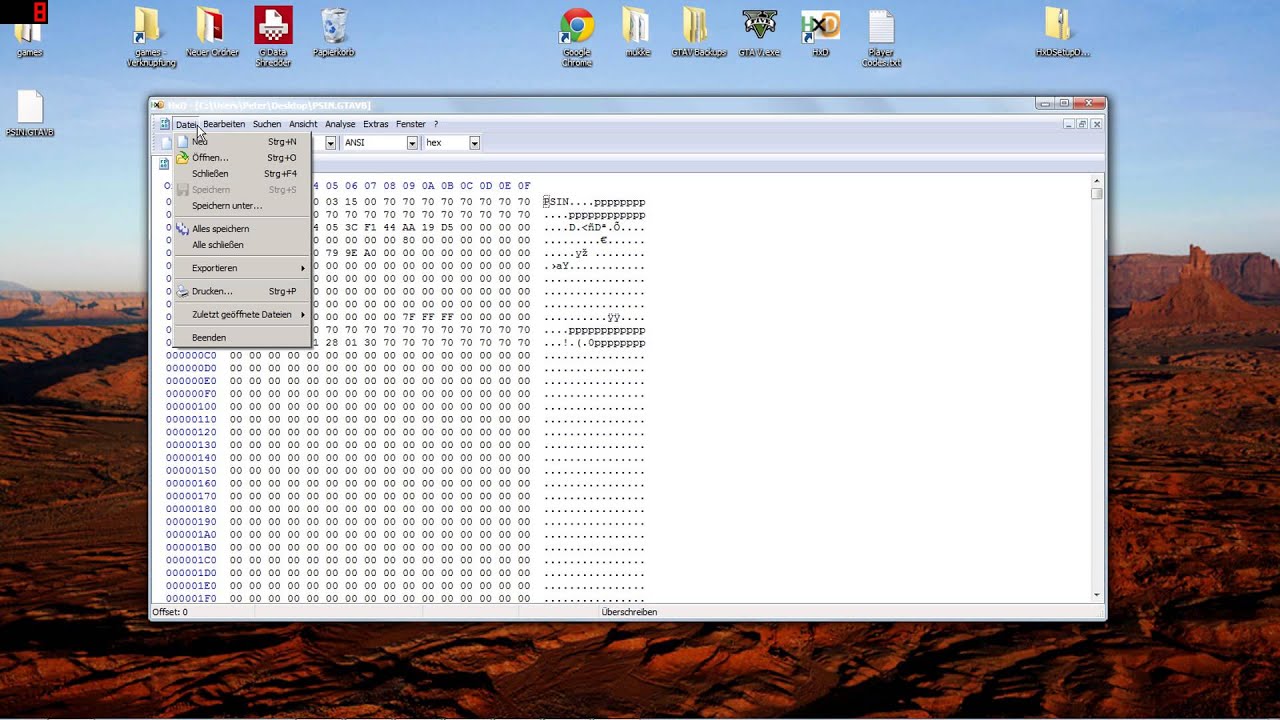Select Alles speichern menu entry

(241, 228)
